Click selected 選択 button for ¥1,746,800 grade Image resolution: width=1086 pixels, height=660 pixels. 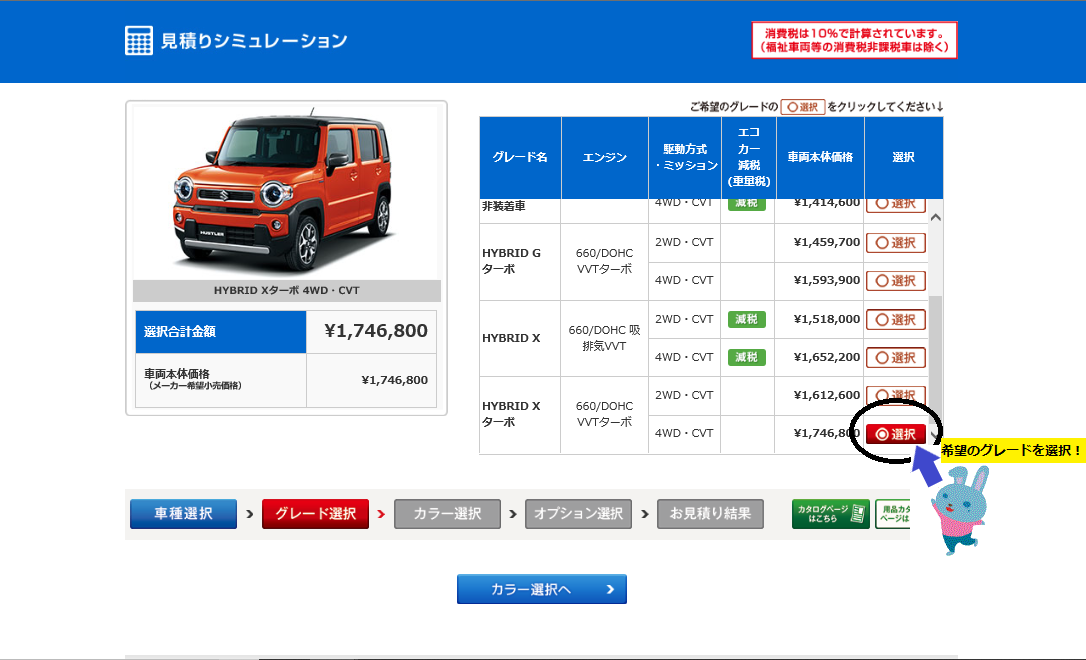(896, 434)
